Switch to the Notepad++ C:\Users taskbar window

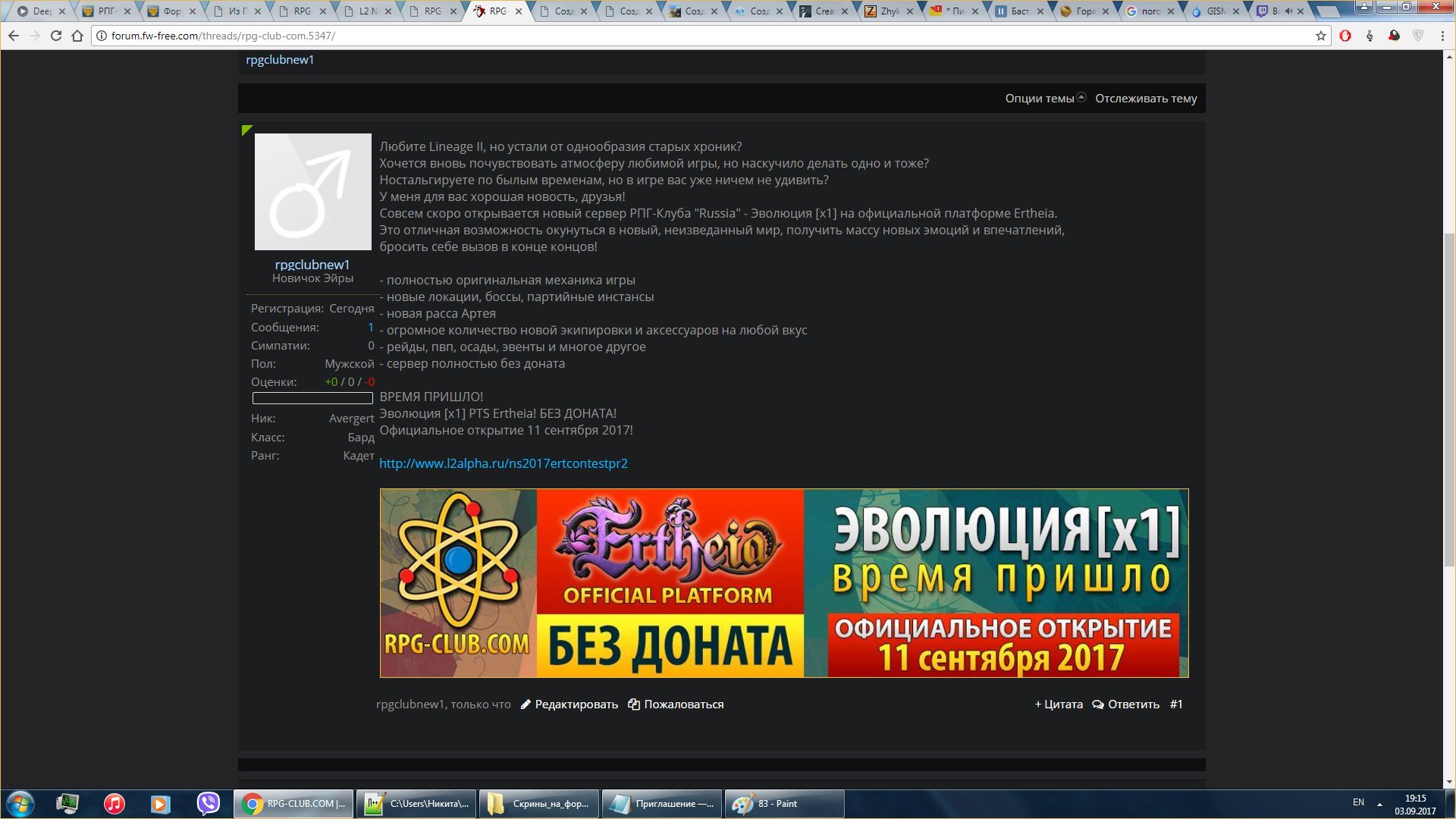click(x=416, y=804)
